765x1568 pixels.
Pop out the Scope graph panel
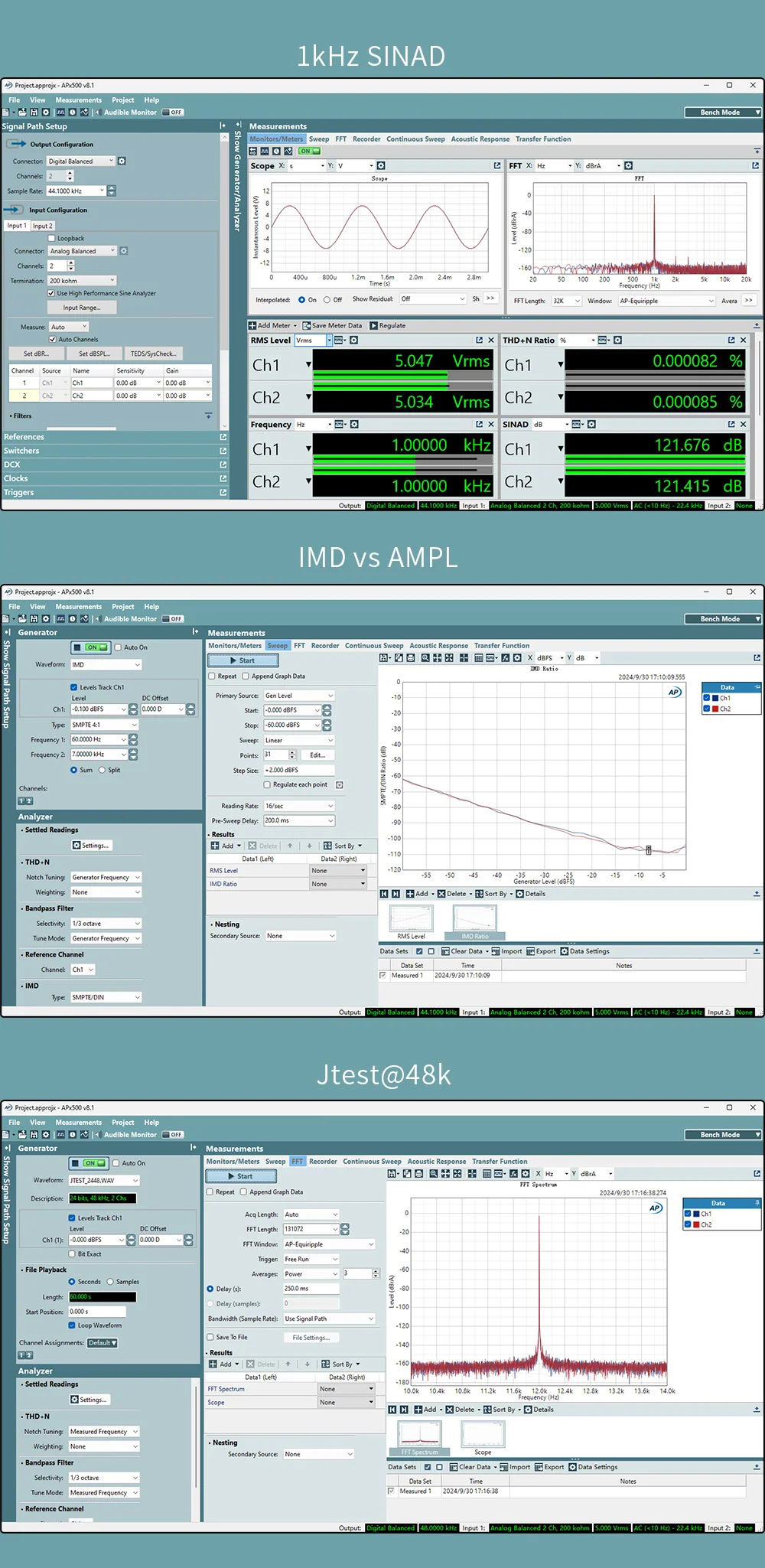click(497, 166)
